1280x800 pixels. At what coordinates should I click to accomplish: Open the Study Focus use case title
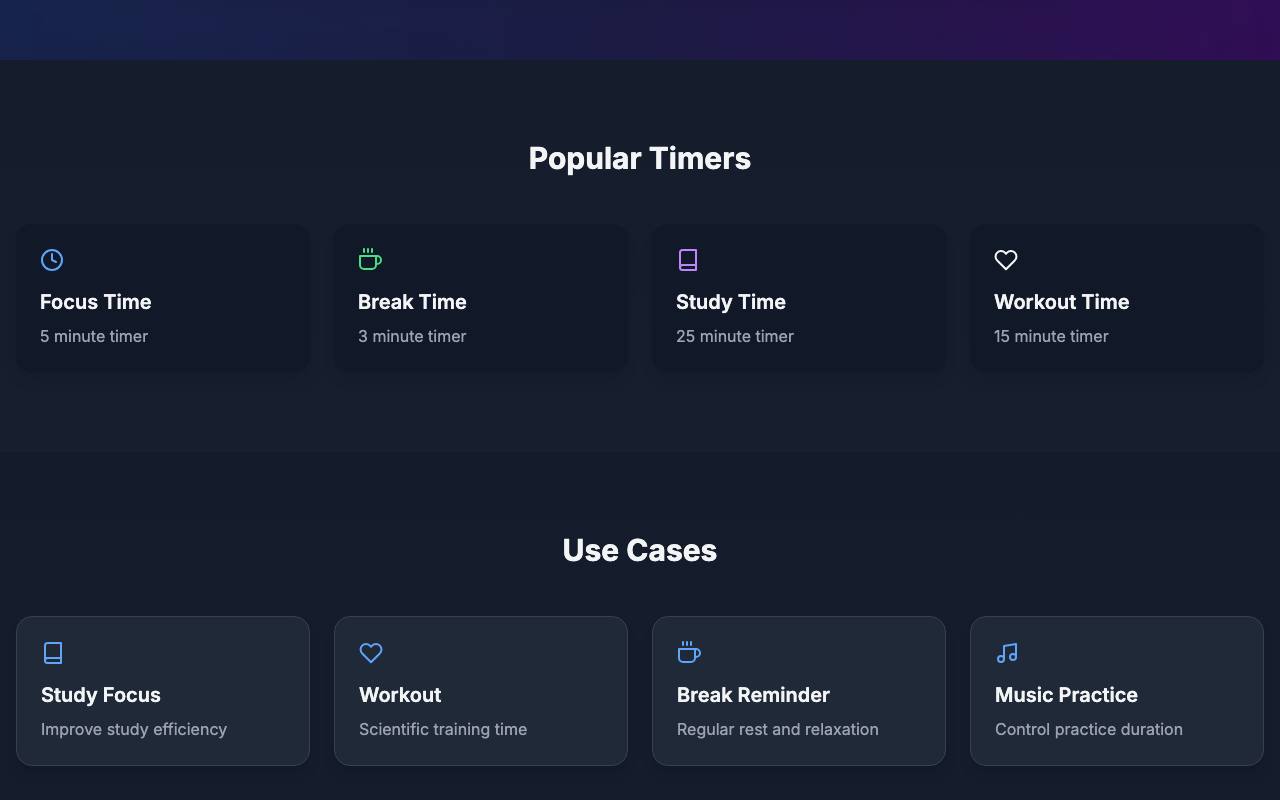click(101, 695)
